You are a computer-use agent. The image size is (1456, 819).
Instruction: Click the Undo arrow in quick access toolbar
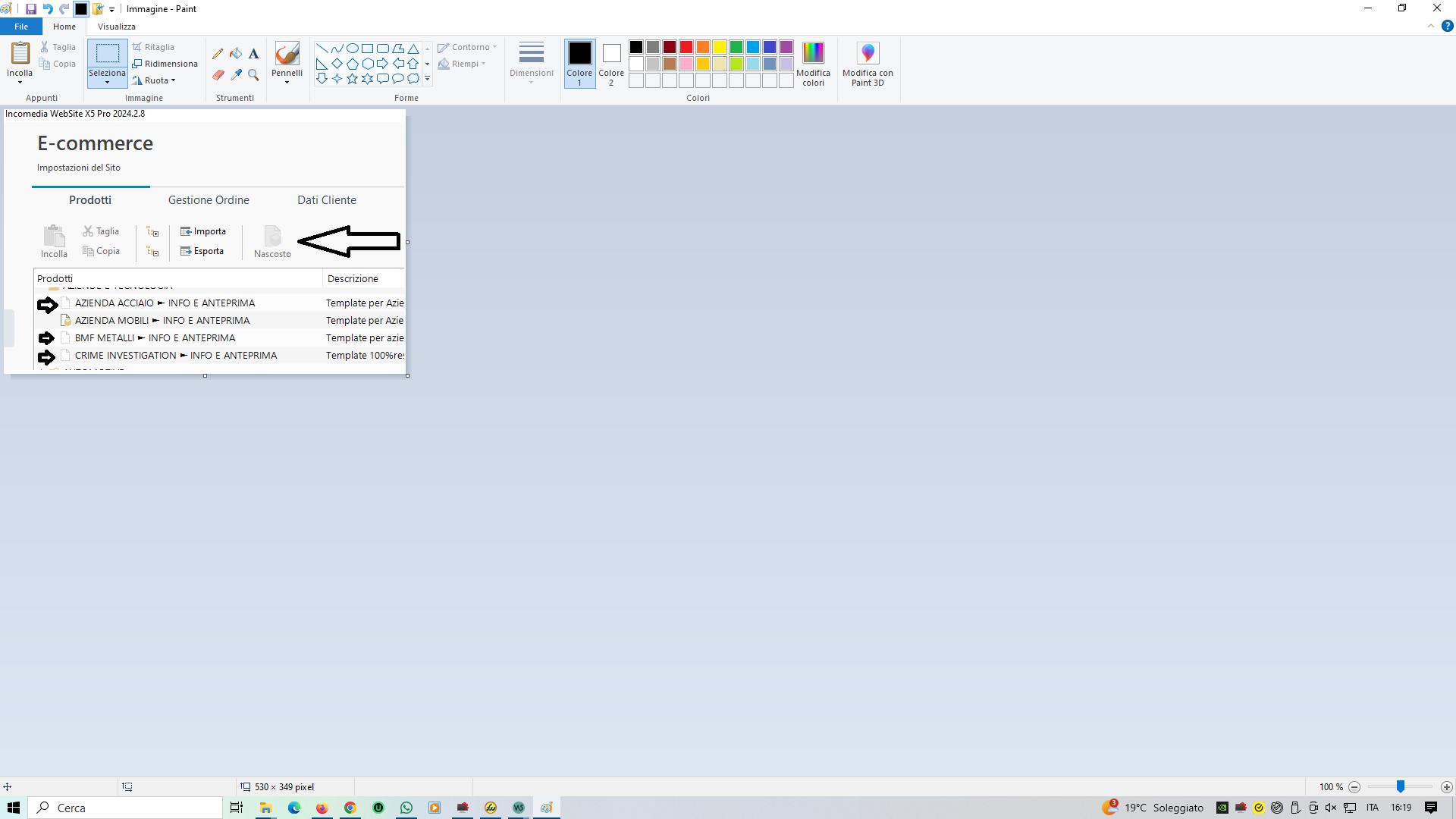pyautogui.click(x=48, y=9)
